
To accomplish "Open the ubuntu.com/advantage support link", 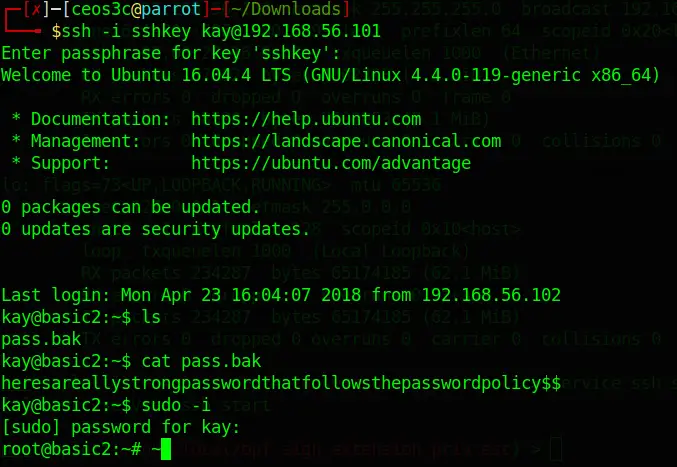I will pos(331,163).
